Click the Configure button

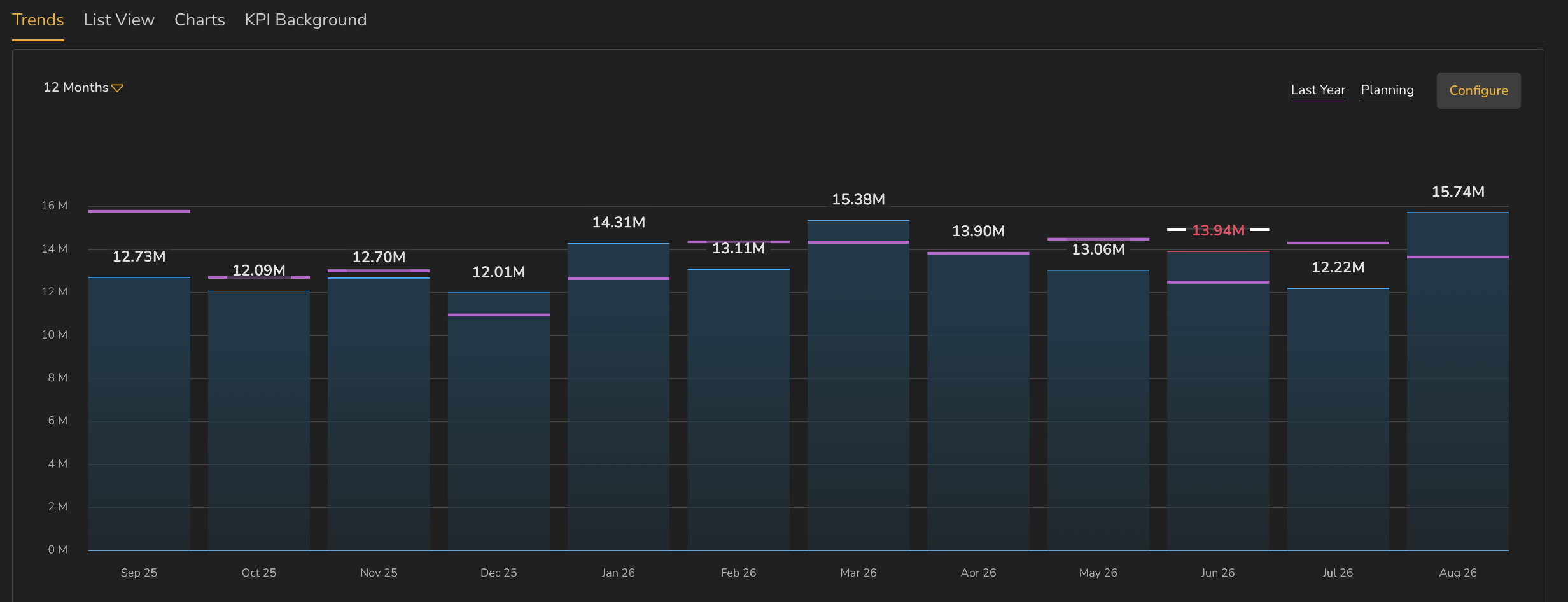(1478, 90)
